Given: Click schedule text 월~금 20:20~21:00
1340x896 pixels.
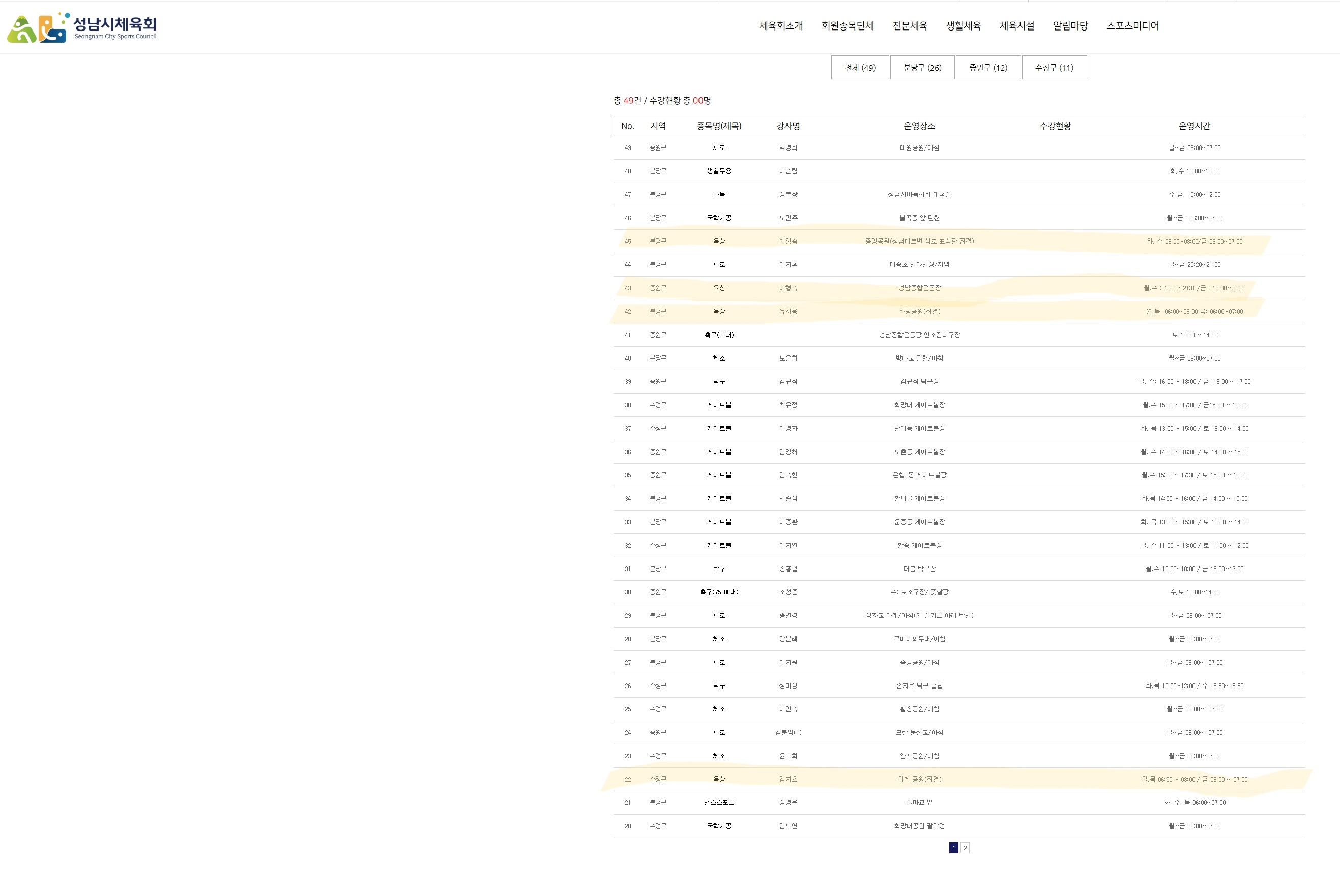Looking at the screenshot, I should click(1194, 265).
